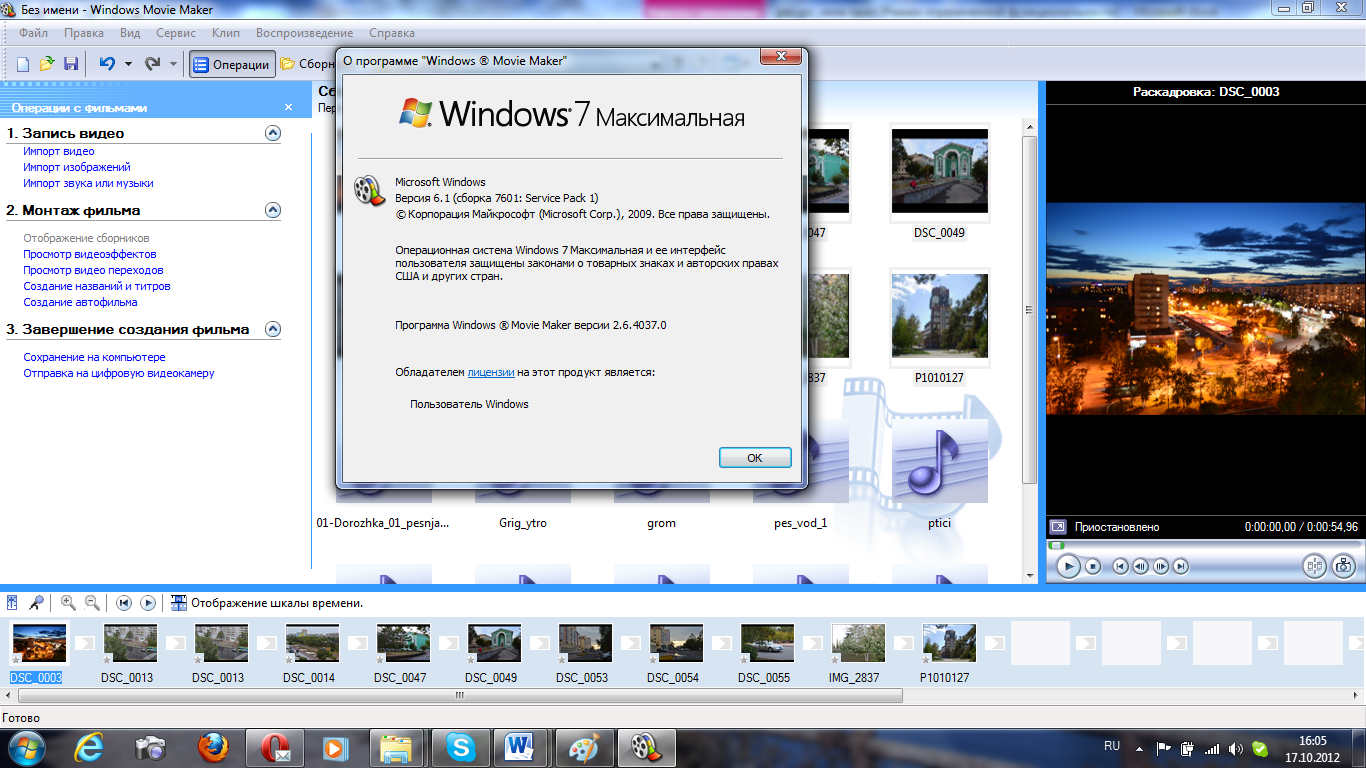Save the project with the floppy disk icon
This screenshot has height=768, width=1366.
tap(71, 64)
